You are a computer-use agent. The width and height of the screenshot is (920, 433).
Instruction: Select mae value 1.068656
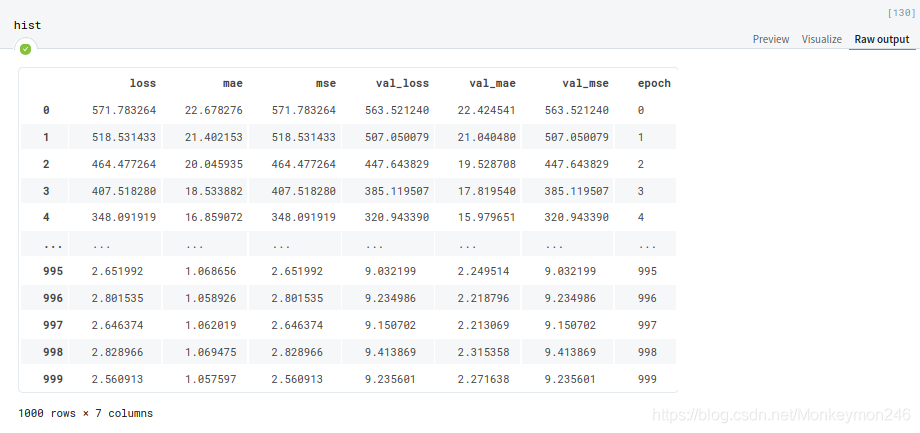tap(211, 271)
